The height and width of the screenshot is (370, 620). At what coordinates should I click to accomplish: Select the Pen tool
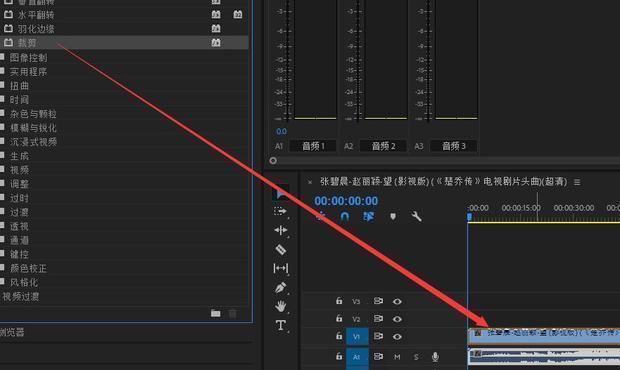(x=280, y=287)
